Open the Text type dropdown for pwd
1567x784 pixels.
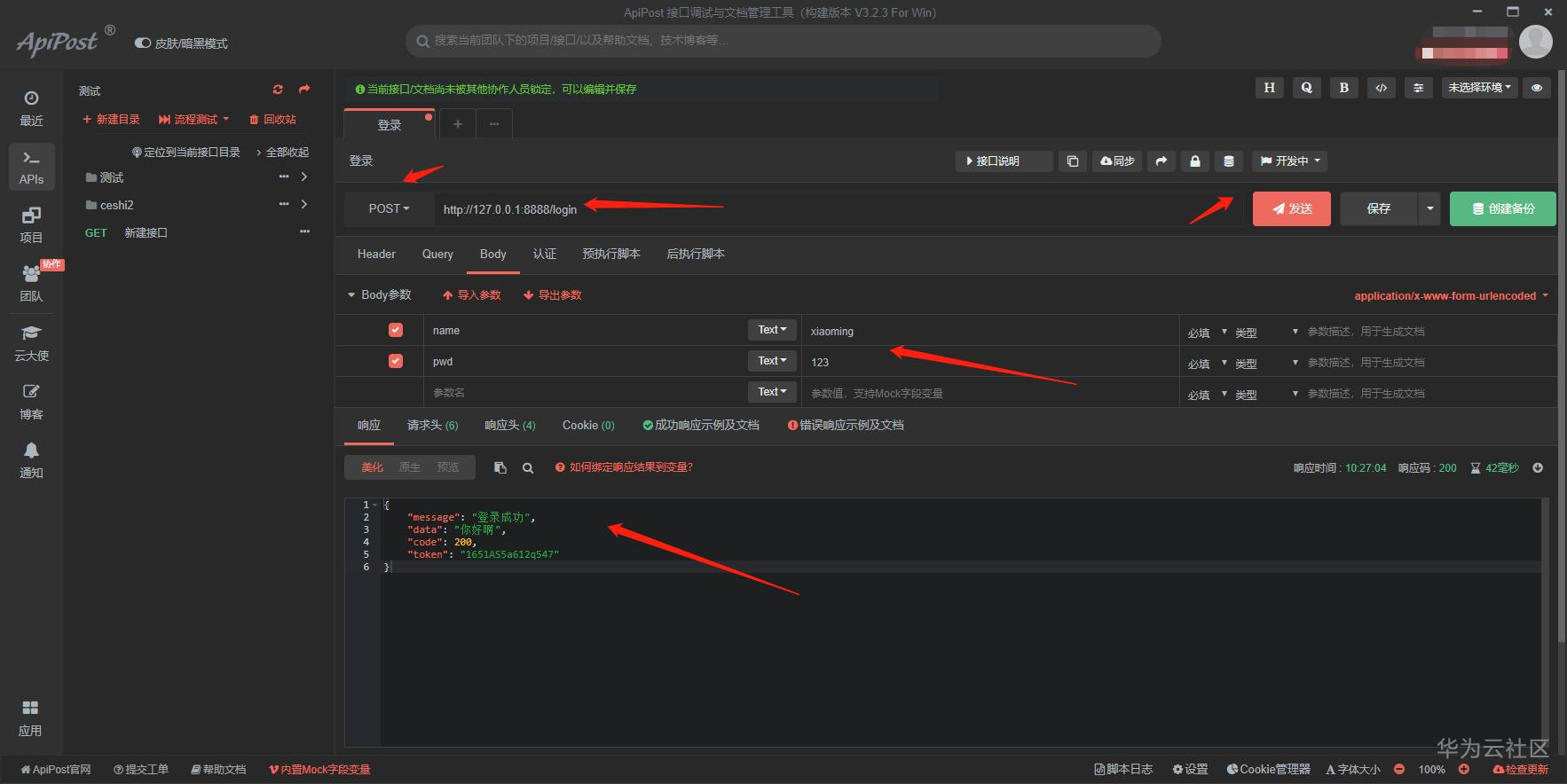click(x=772, y=361)
